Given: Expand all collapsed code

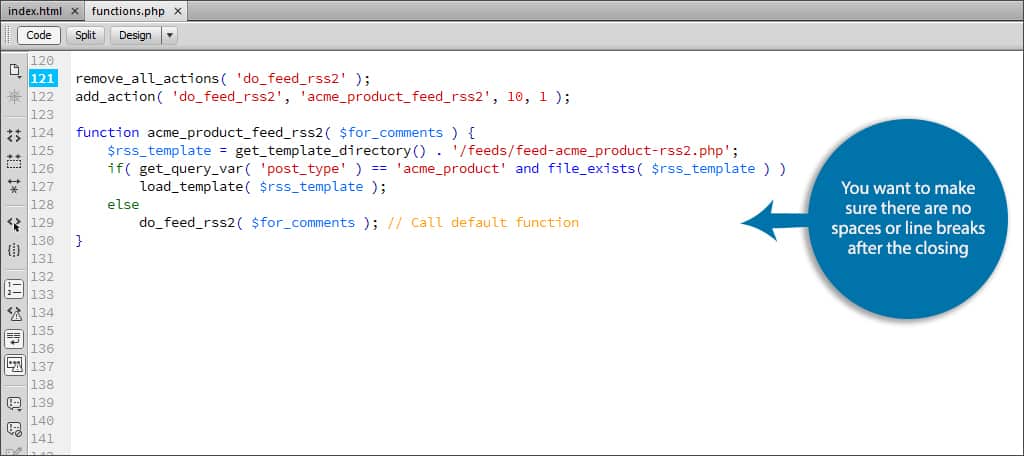Looking at the screenshot, I should point(14,186).
